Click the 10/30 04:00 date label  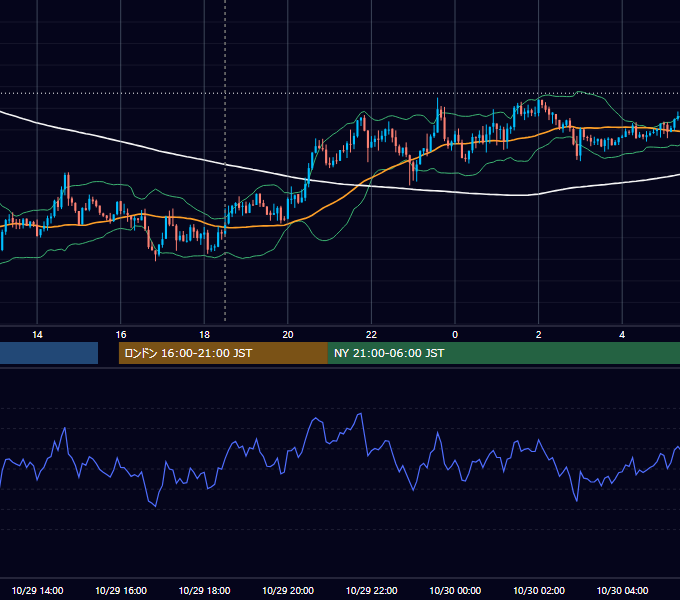click(x=622, y=590)
